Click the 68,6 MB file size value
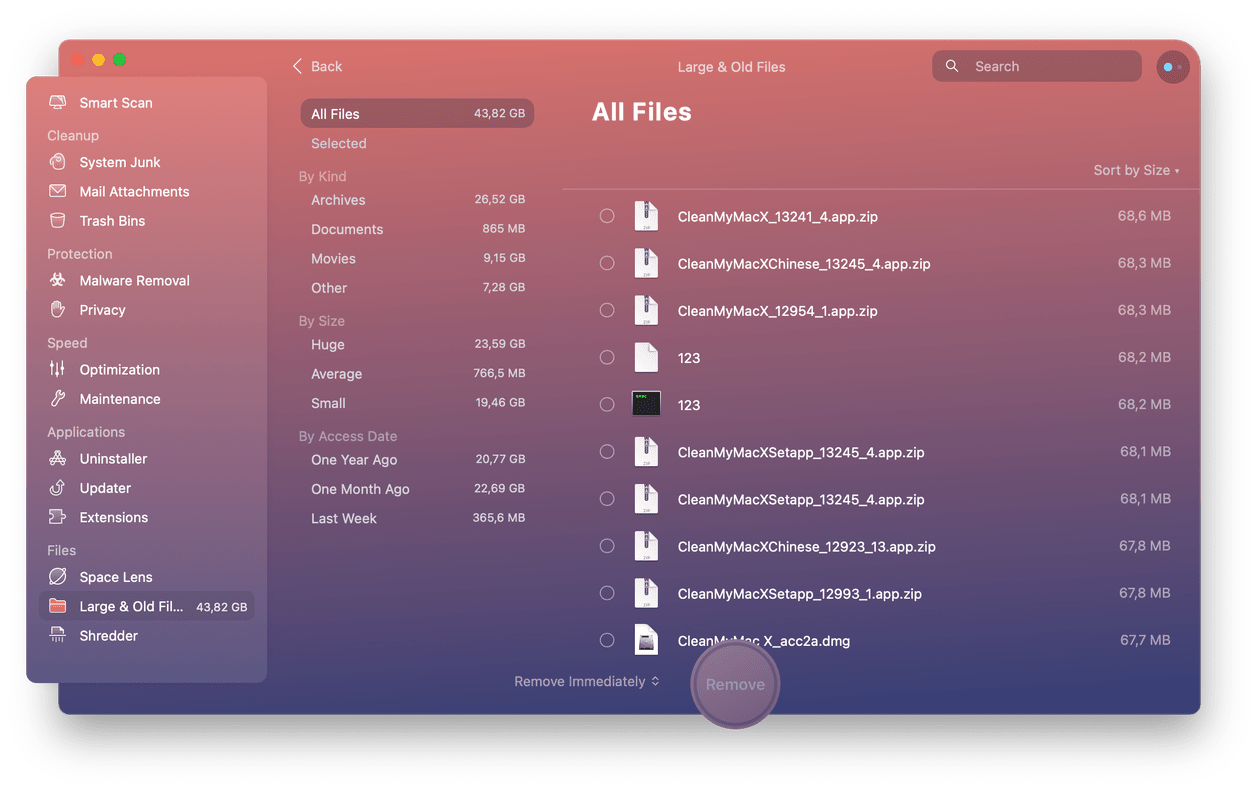1260x792 pixels. coord(1144,216)
